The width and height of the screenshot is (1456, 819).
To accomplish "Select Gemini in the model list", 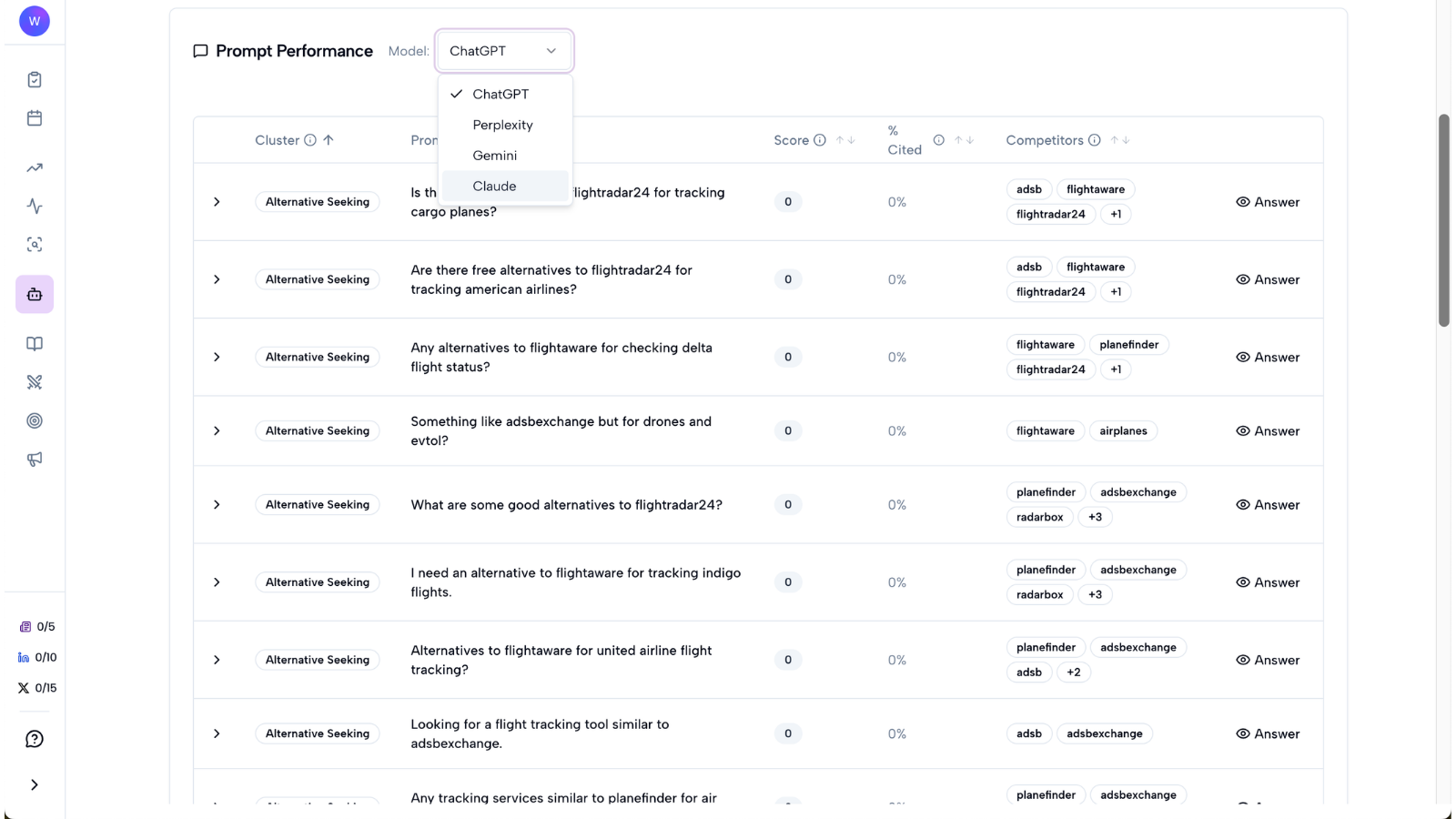I will point(505,156).
